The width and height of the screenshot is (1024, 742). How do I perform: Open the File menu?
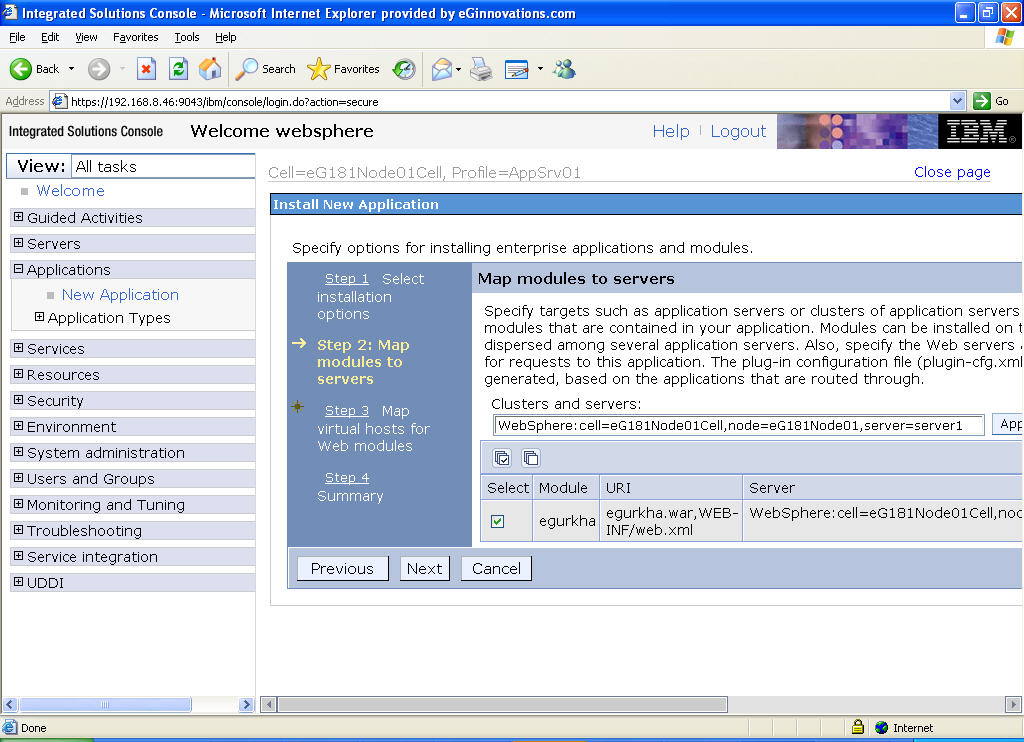click(x=17, y=37)
